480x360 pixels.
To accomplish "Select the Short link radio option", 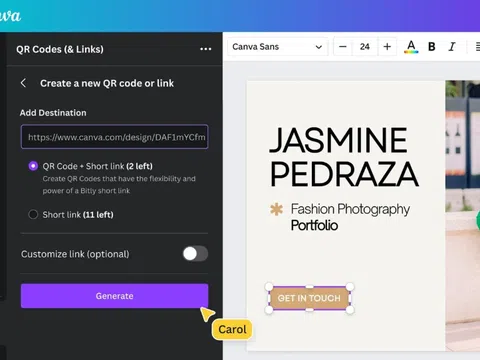I will tap(33, 214).
